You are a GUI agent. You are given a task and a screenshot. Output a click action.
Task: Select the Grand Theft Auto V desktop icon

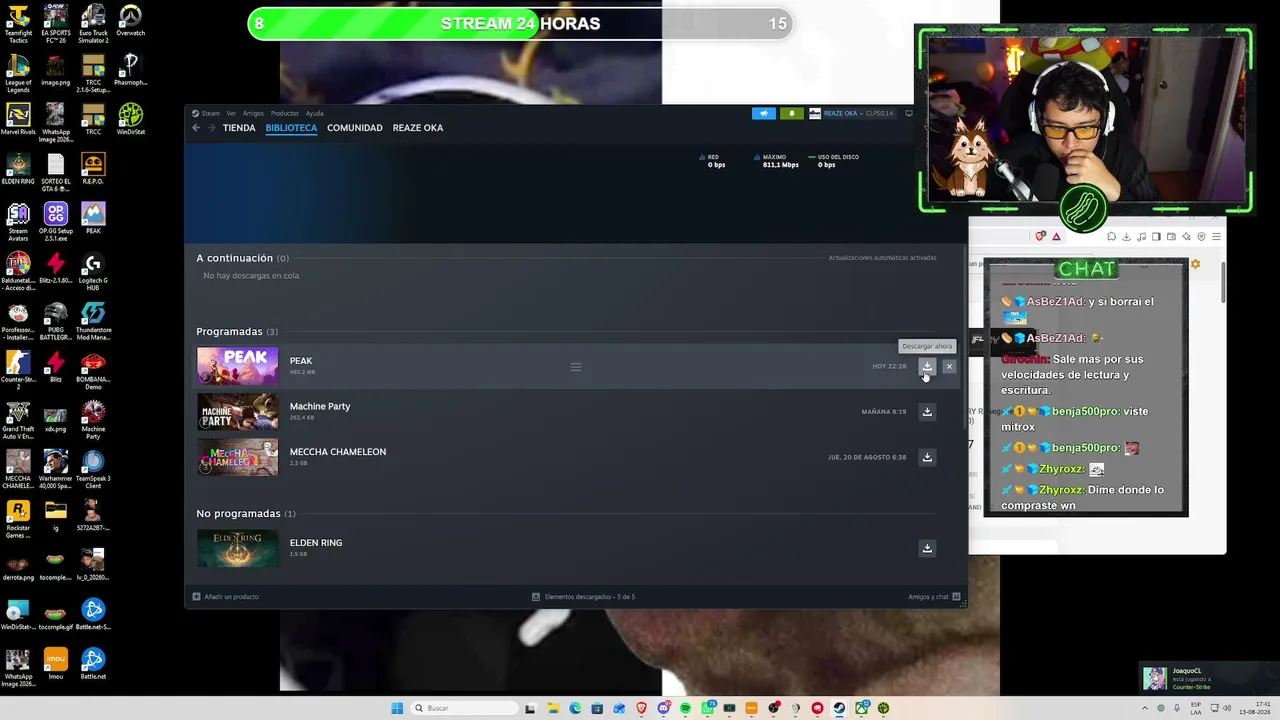tap(18, 419)
